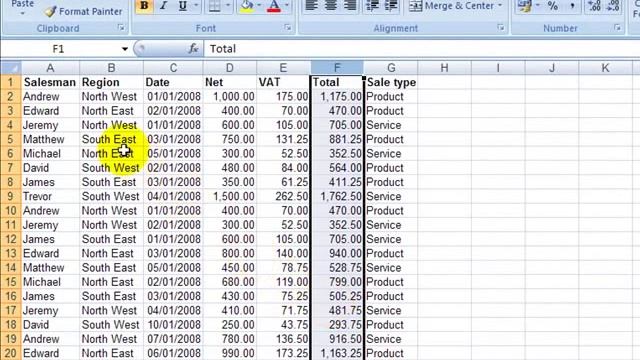Click Merge & Center button
Image resolution: width=640 pixels, height=360 pixels.
(x=451, y=6)
